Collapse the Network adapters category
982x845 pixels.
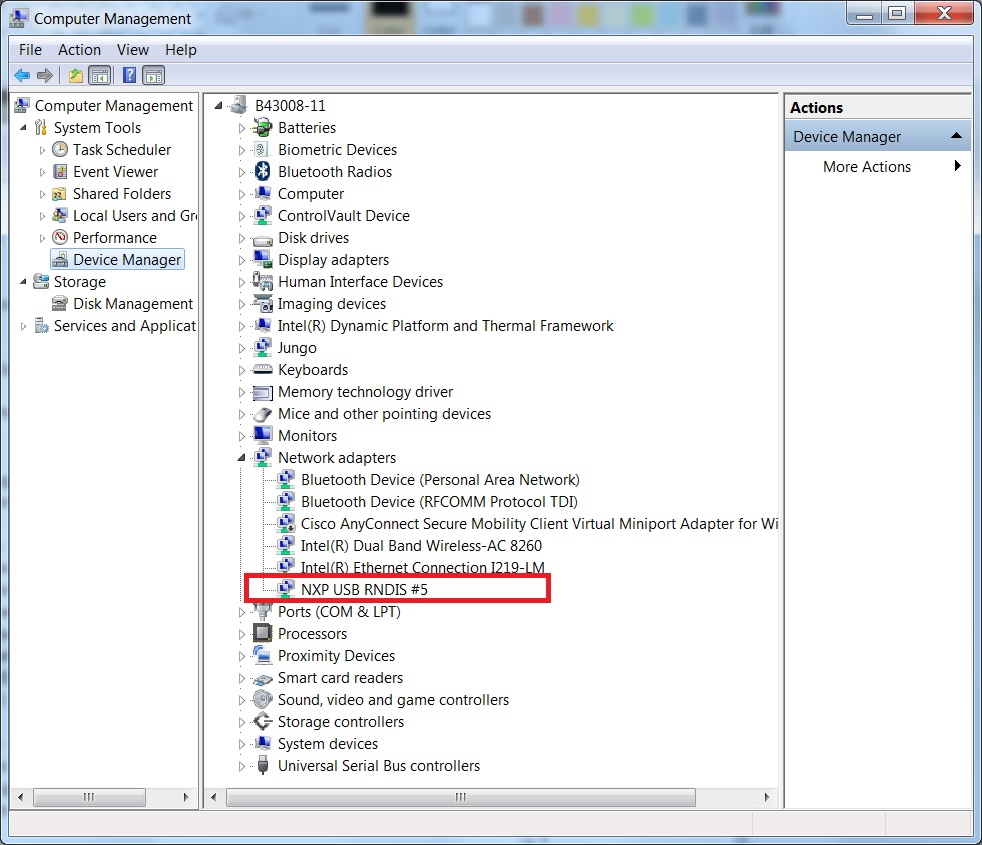click(x=242, y=458)
